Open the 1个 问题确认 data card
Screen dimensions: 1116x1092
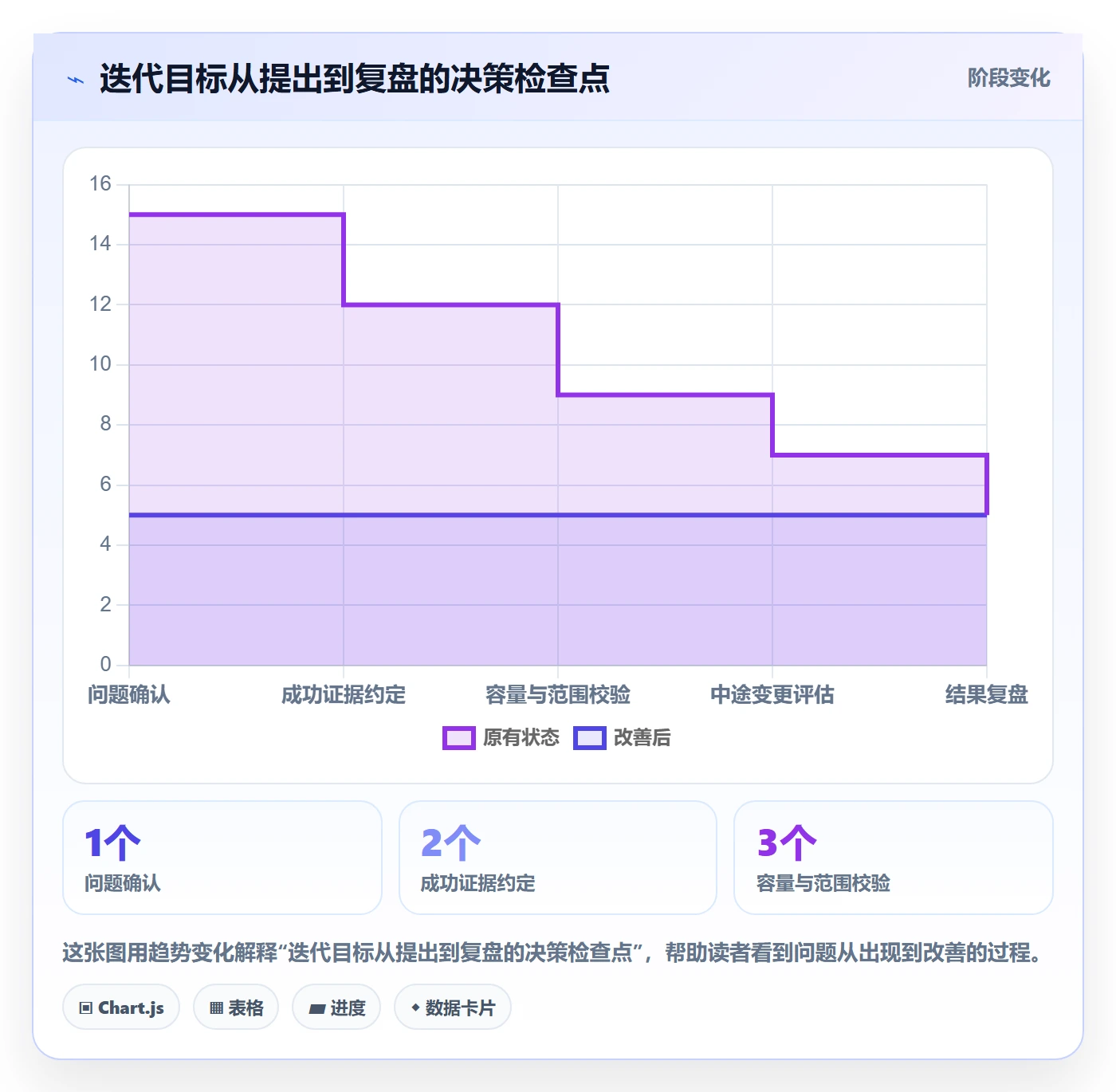[x=222, y=858]
